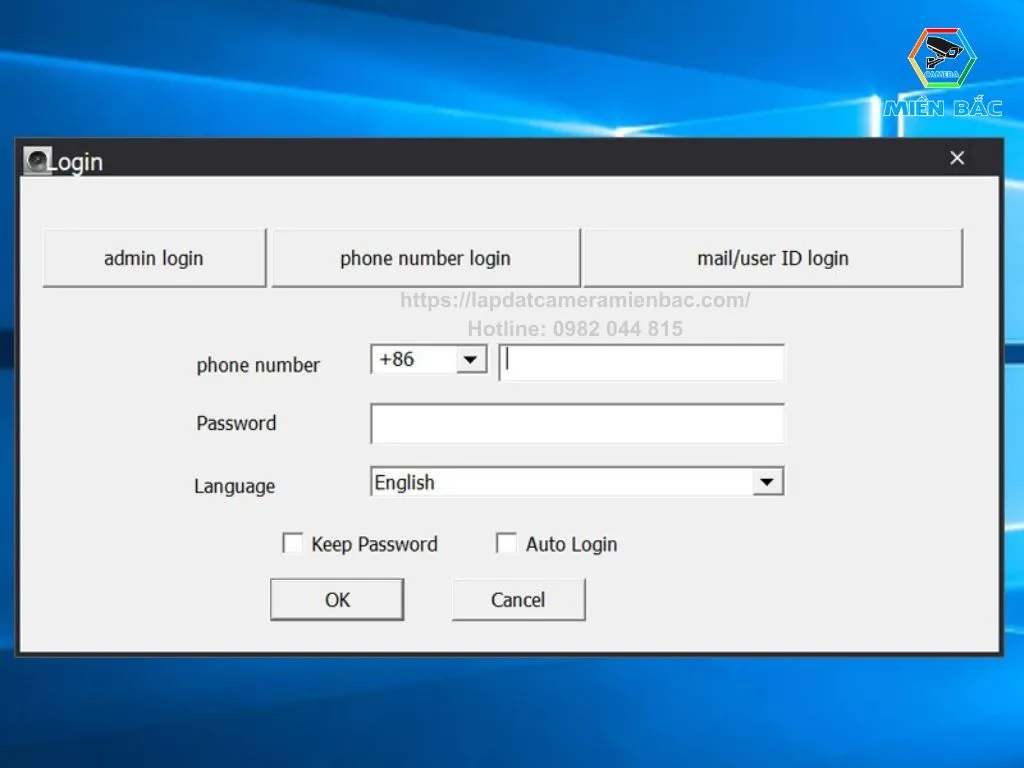Switch to the mail/user ID login tab
The height and width of the screenshot is (768, 1024).
click(x=772, y=257)
